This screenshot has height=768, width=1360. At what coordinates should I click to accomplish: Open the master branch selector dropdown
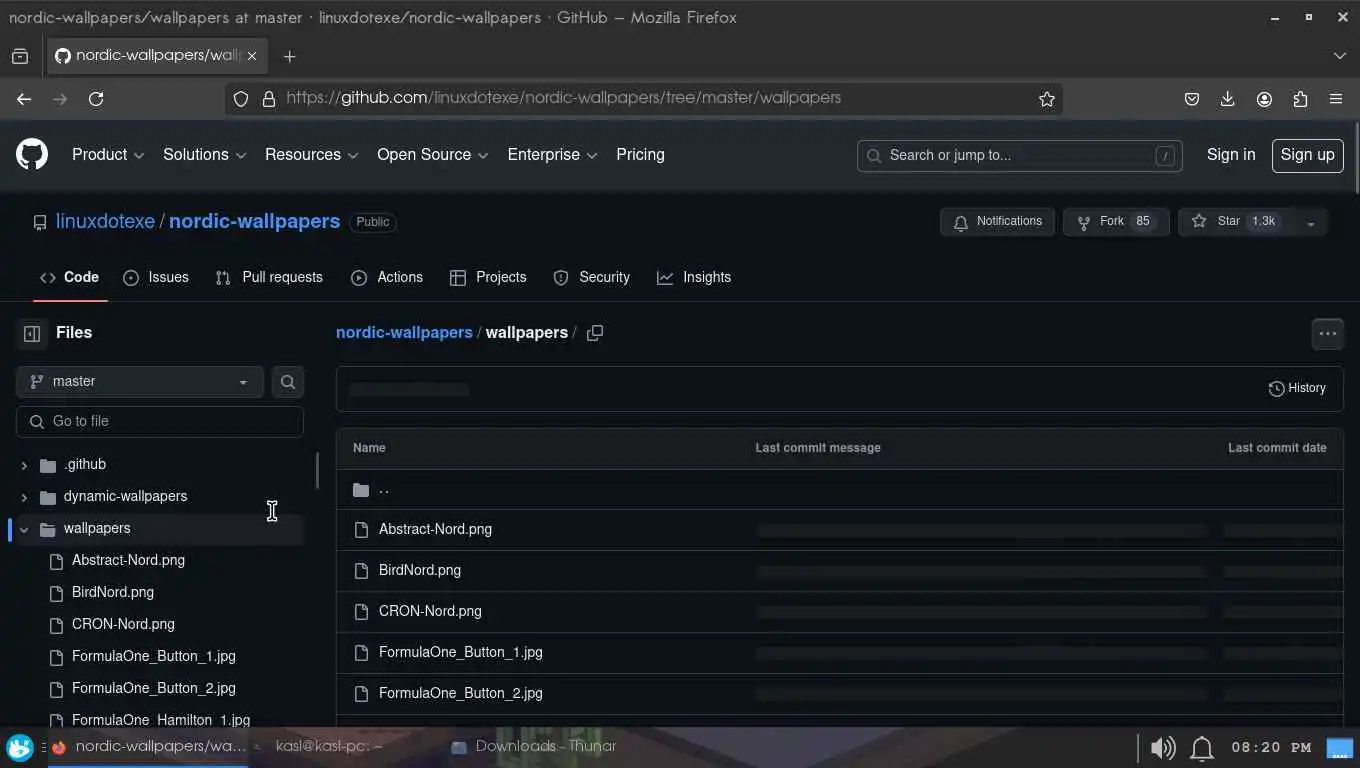point(140,381)
